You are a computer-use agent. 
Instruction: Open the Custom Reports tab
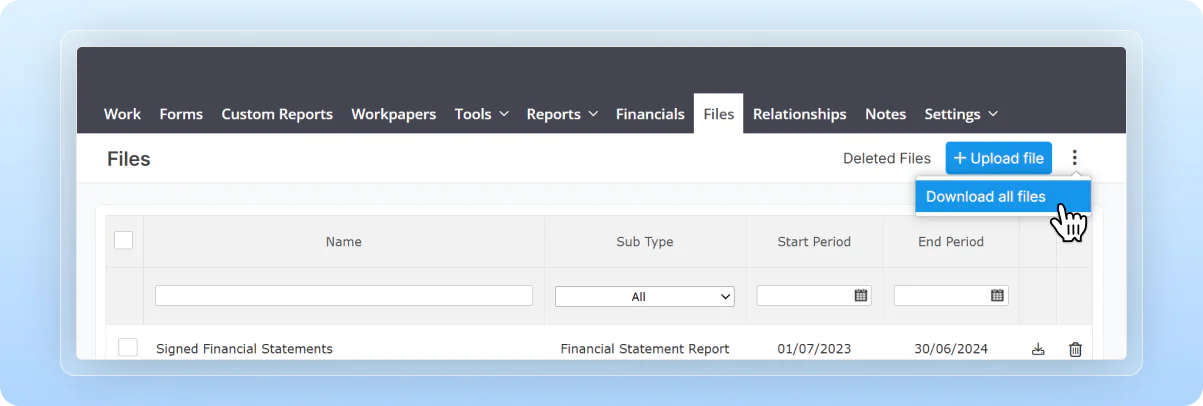277,114
